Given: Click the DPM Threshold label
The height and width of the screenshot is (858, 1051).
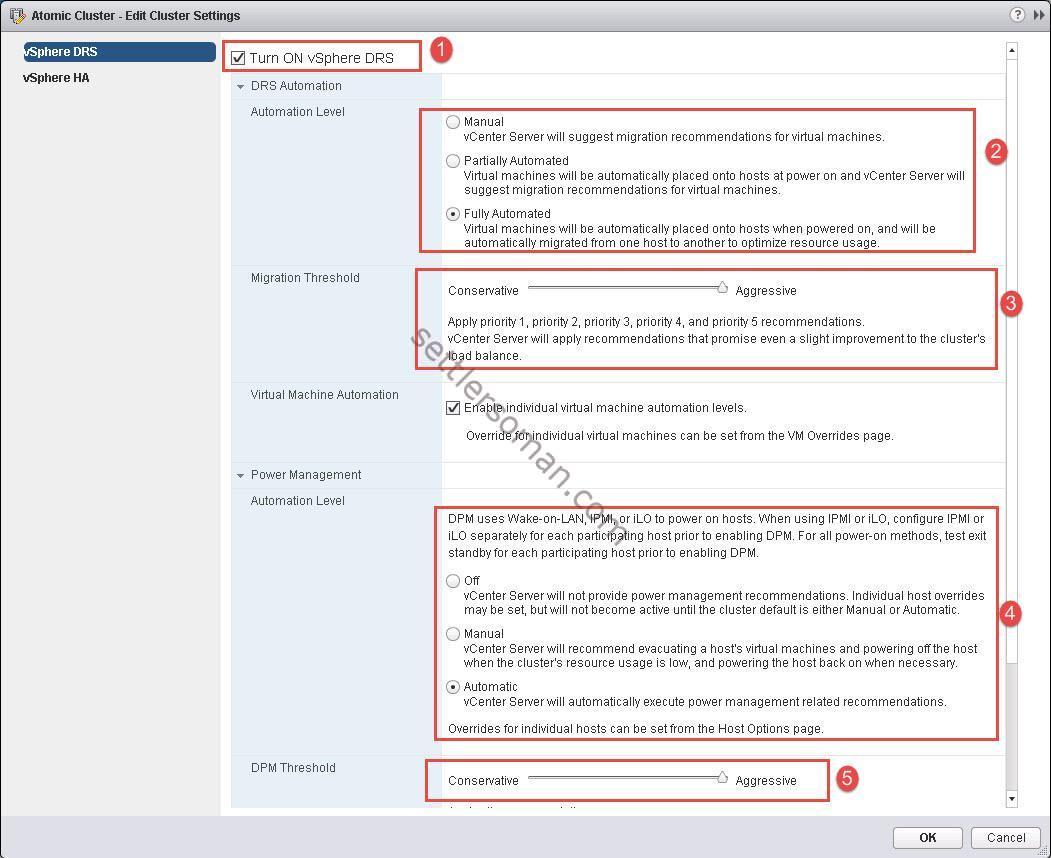Looking at the screenshot, I should [293, 768].
